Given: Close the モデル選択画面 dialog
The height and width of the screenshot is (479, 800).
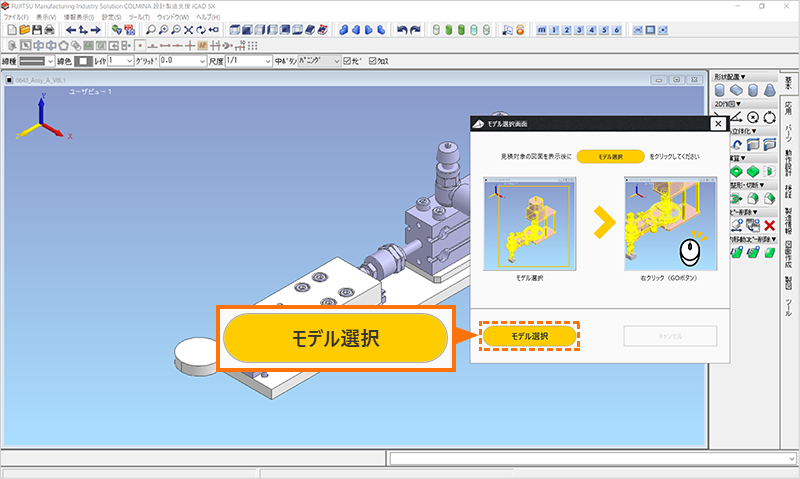Looking at the screenshot, I should point(718,123).
